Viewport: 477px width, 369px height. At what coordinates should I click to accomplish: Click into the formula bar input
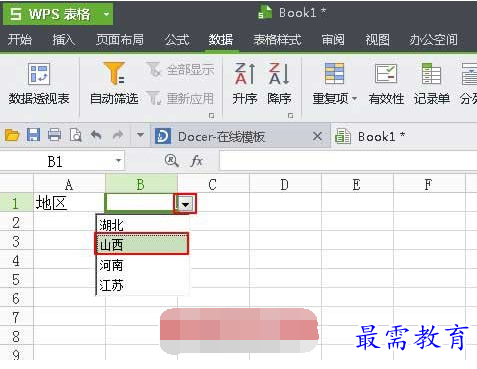point(348,161)
